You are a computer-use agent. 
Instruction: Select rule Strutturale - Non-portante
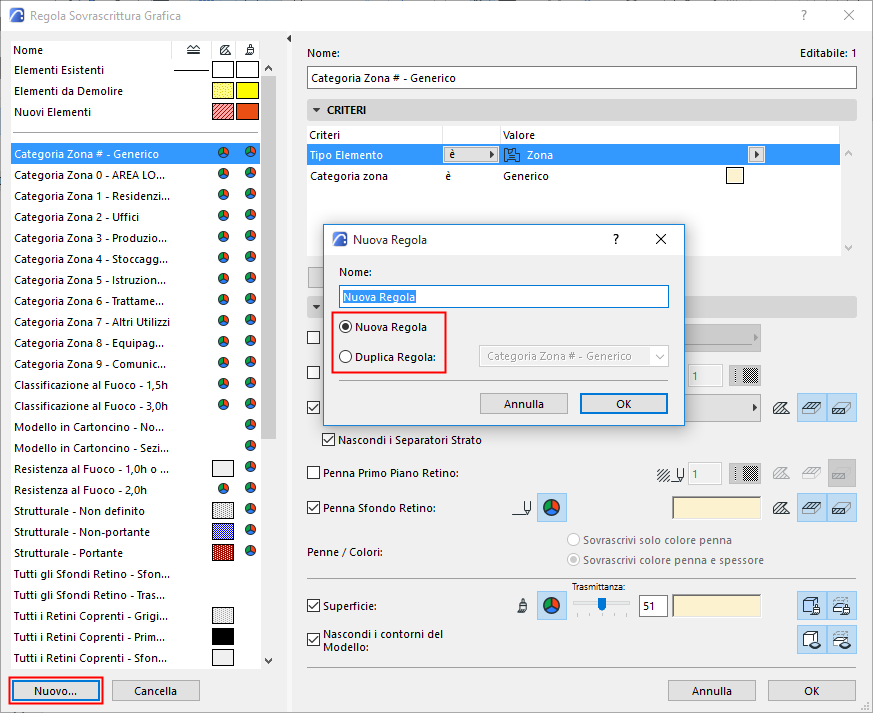pyautogui.click(x=135, y=532)
